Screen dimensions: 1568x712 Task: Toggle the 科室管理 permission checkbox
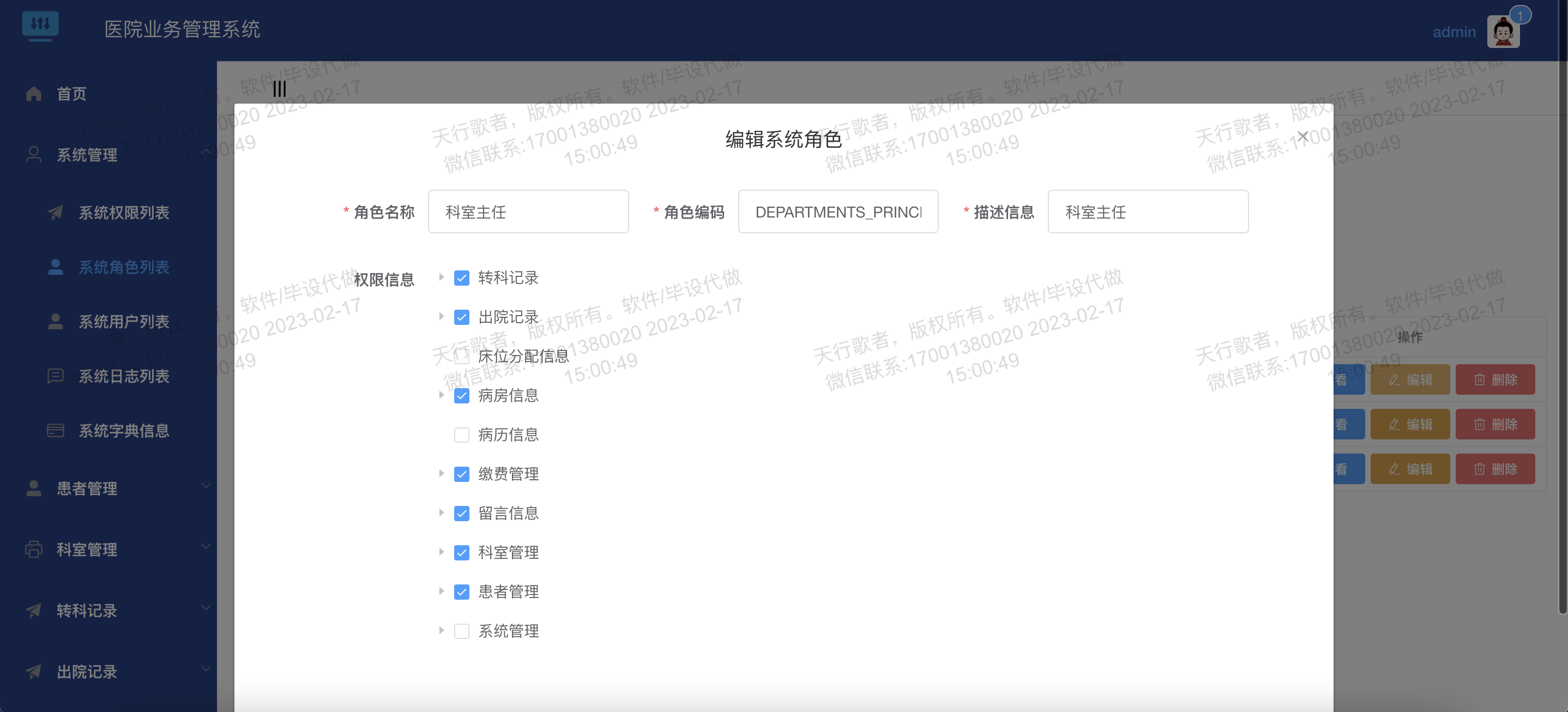(462, 553)
